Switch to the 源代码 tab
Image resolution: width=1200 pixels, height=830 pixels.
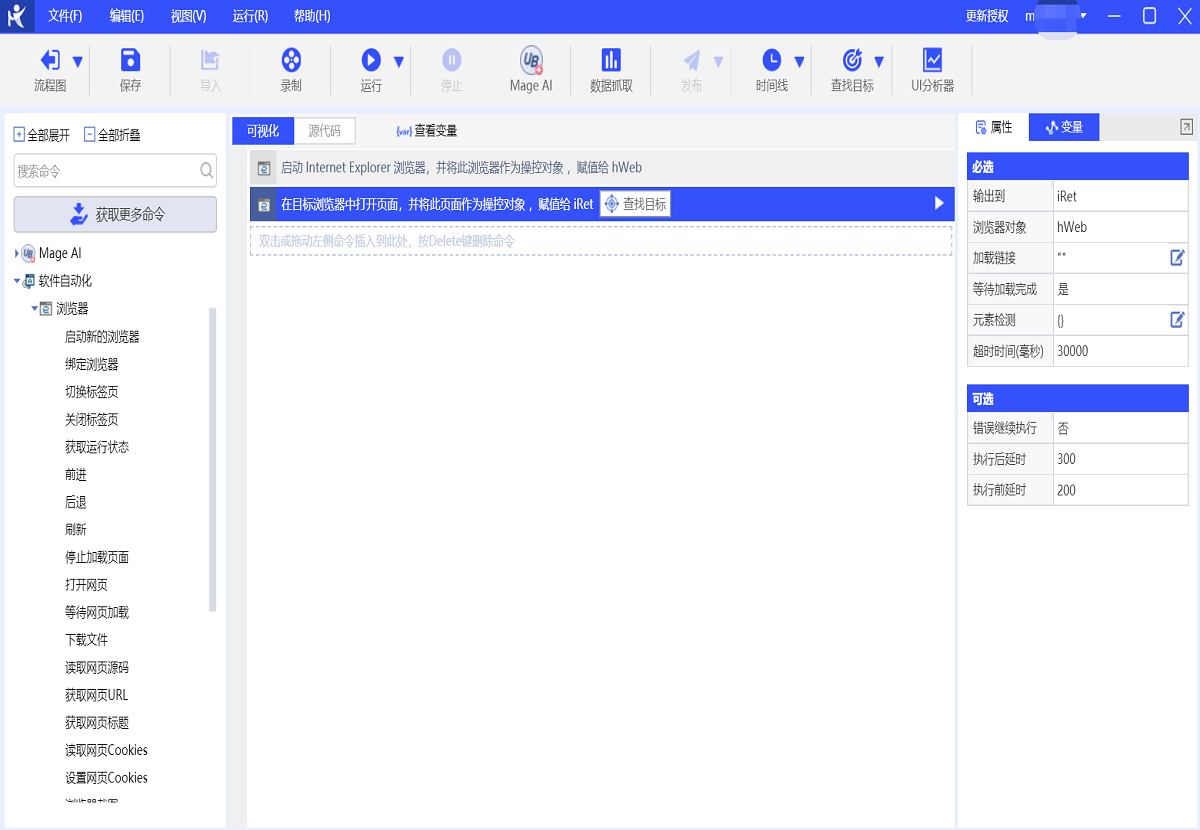pyautogui.click(x=324, y=131)
